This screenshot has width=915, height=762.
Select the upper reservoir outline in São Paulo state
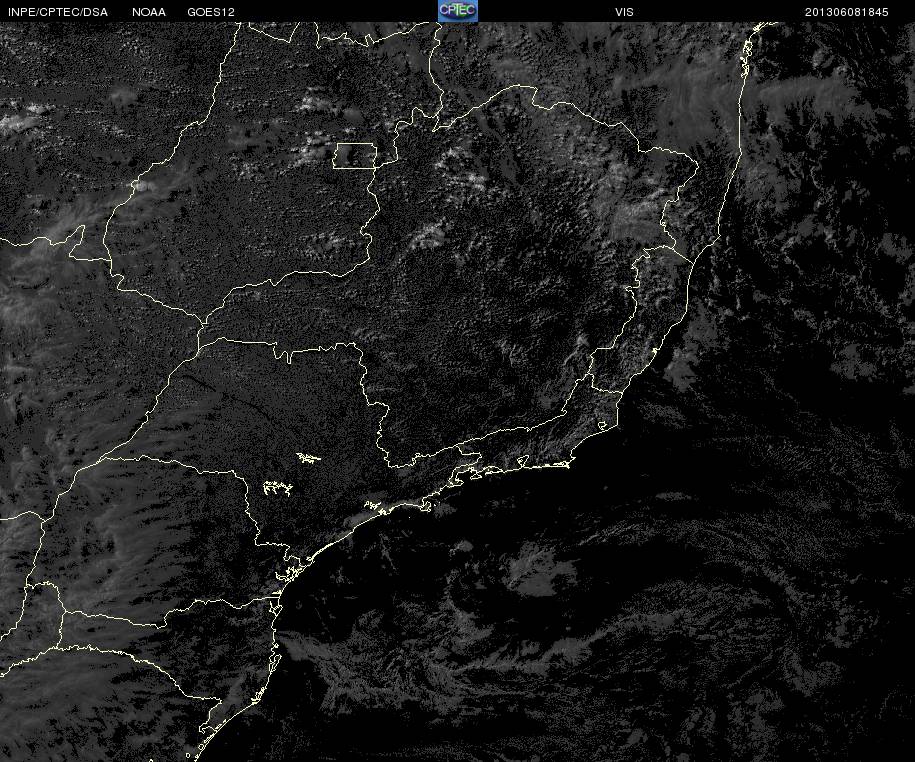click(308, 458)
